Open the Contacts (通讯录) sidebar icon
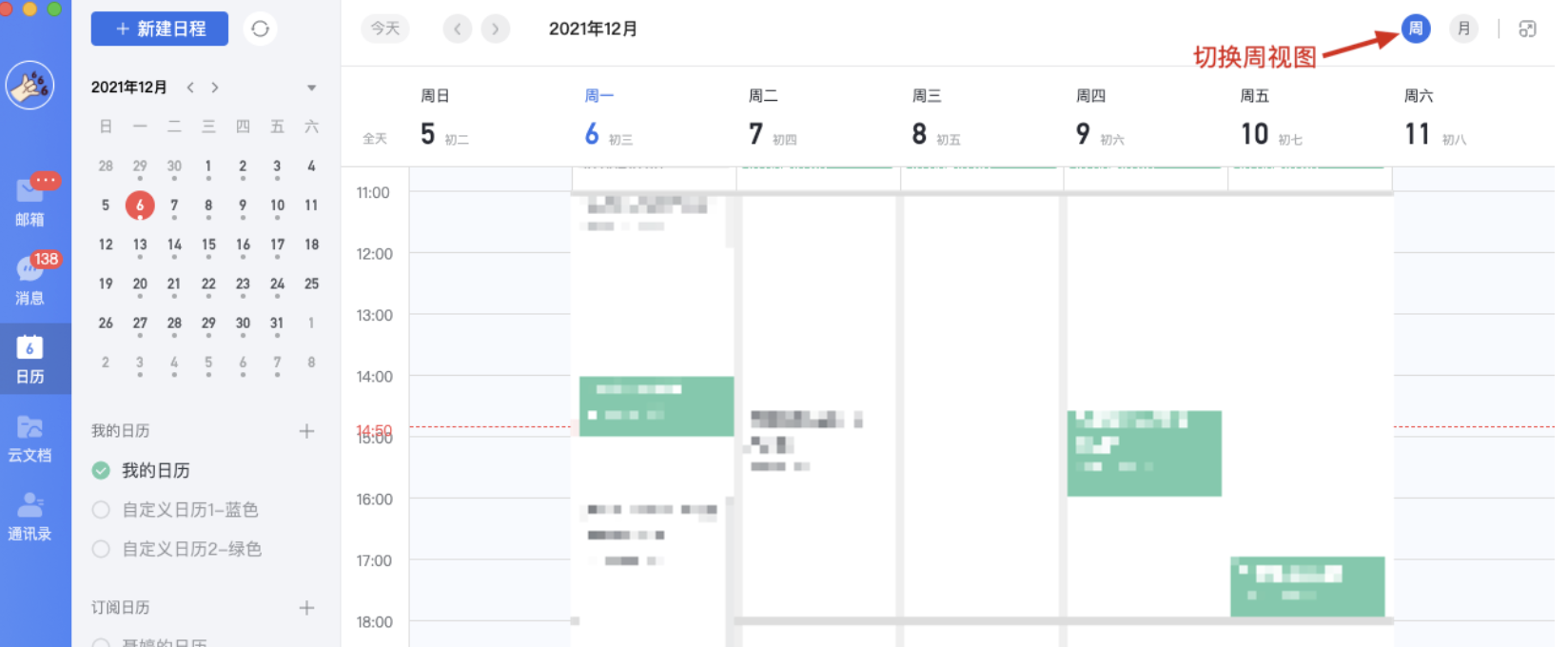 pyautogui.click(x=30, y=517)
